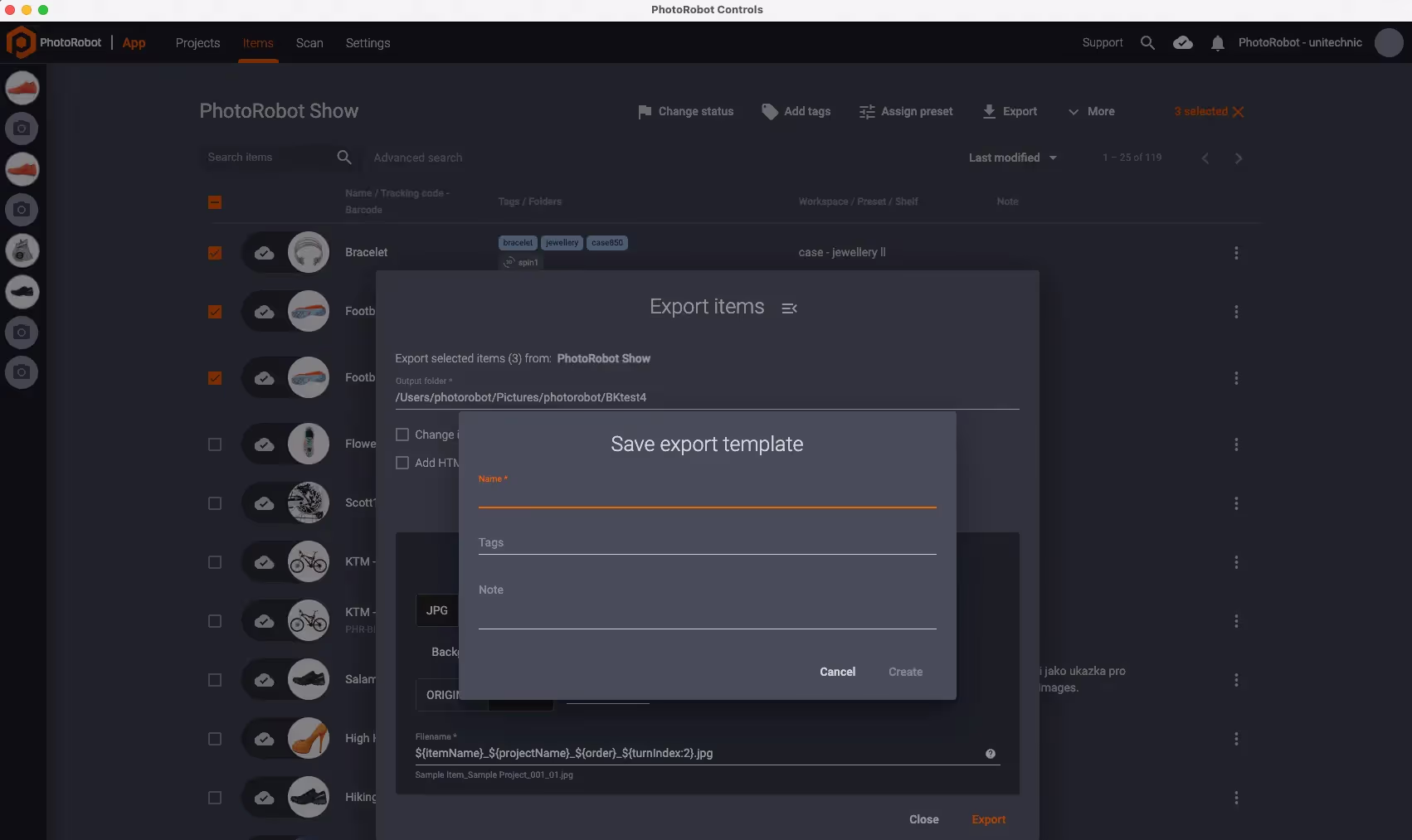Select the top red shoe sidebar item

22,88
